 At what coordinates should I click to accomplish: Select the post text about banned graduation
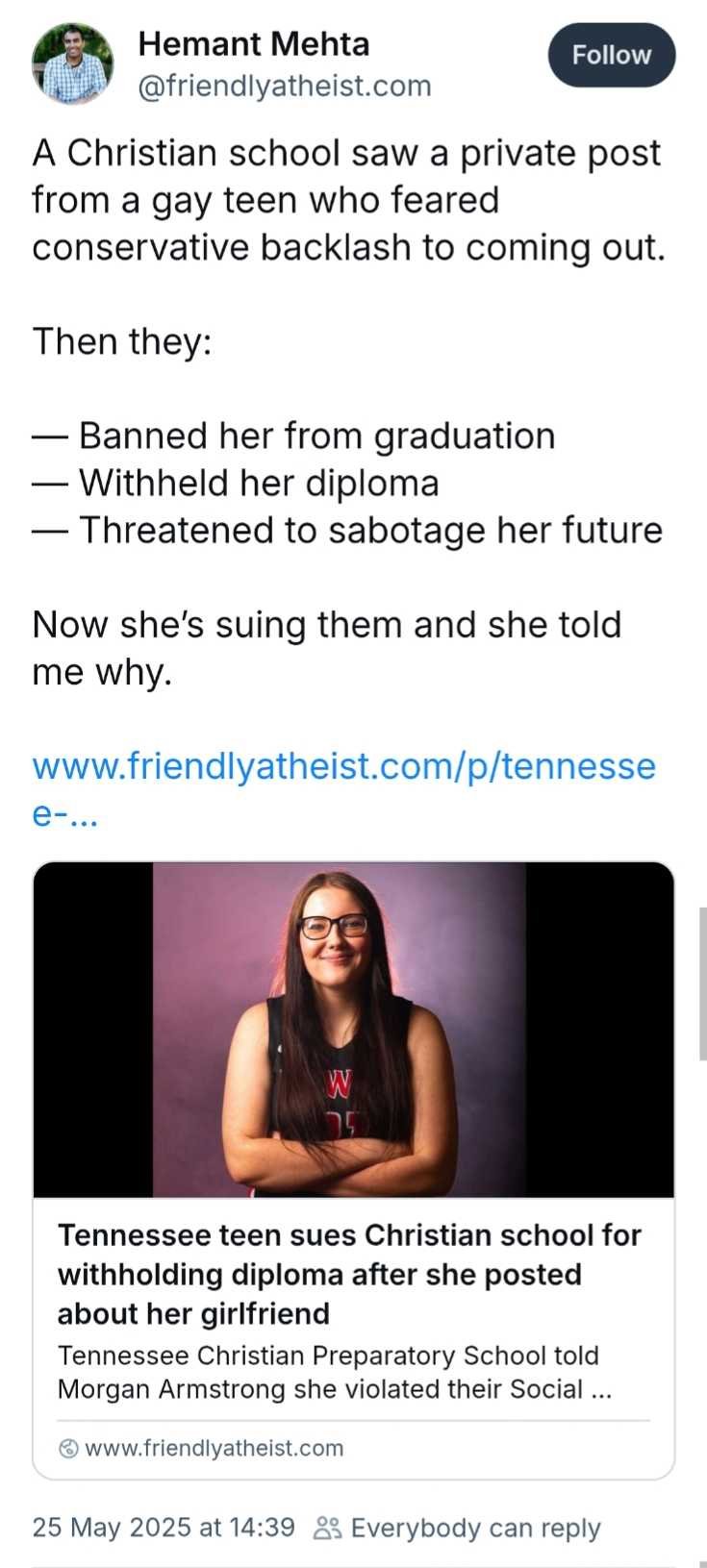coord(293,436)
